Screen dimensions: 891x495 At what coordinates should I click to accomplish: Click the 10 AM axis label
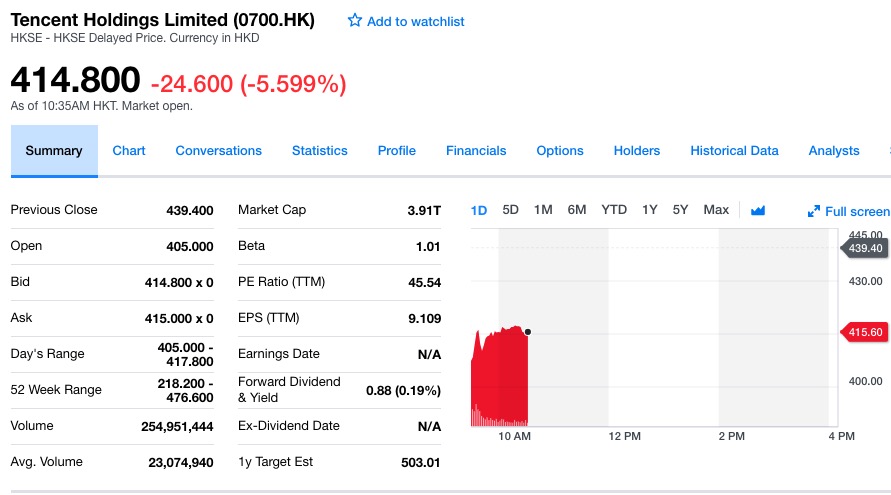pyautogui.click(x=514, y=436)
